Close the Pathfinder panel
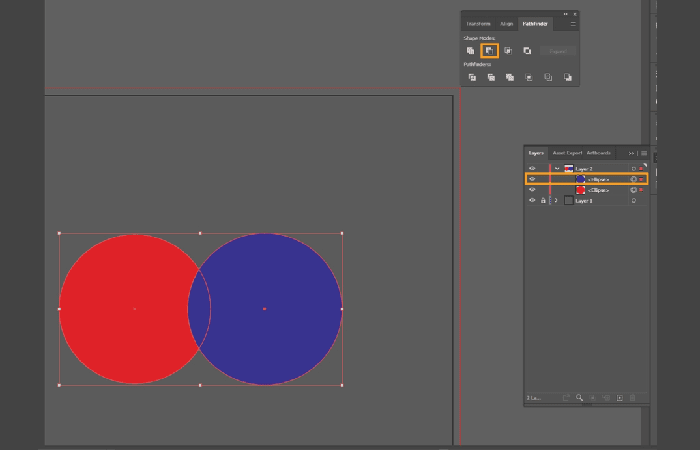Image resolution: width=700 pixels, height=450 pixels. (x=575, y=14)
